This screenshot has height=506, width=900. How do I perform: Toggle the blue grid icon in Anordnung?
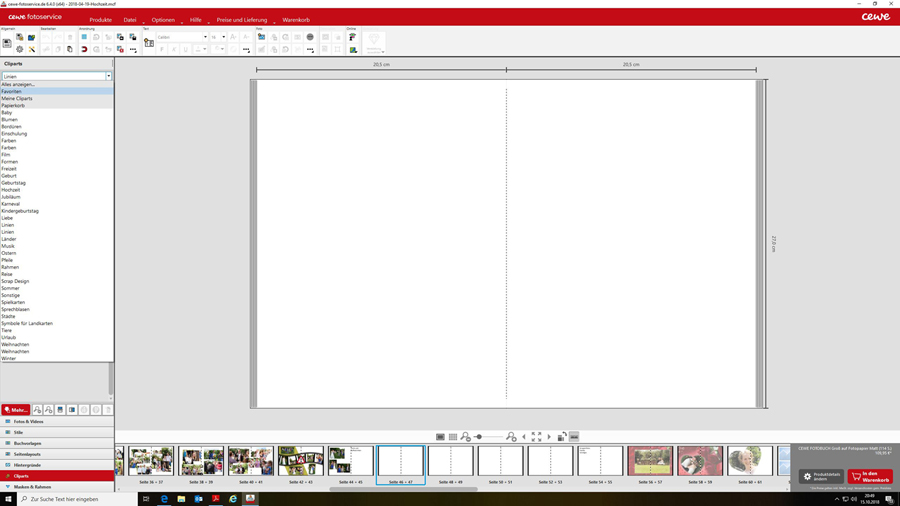(84, 37)
